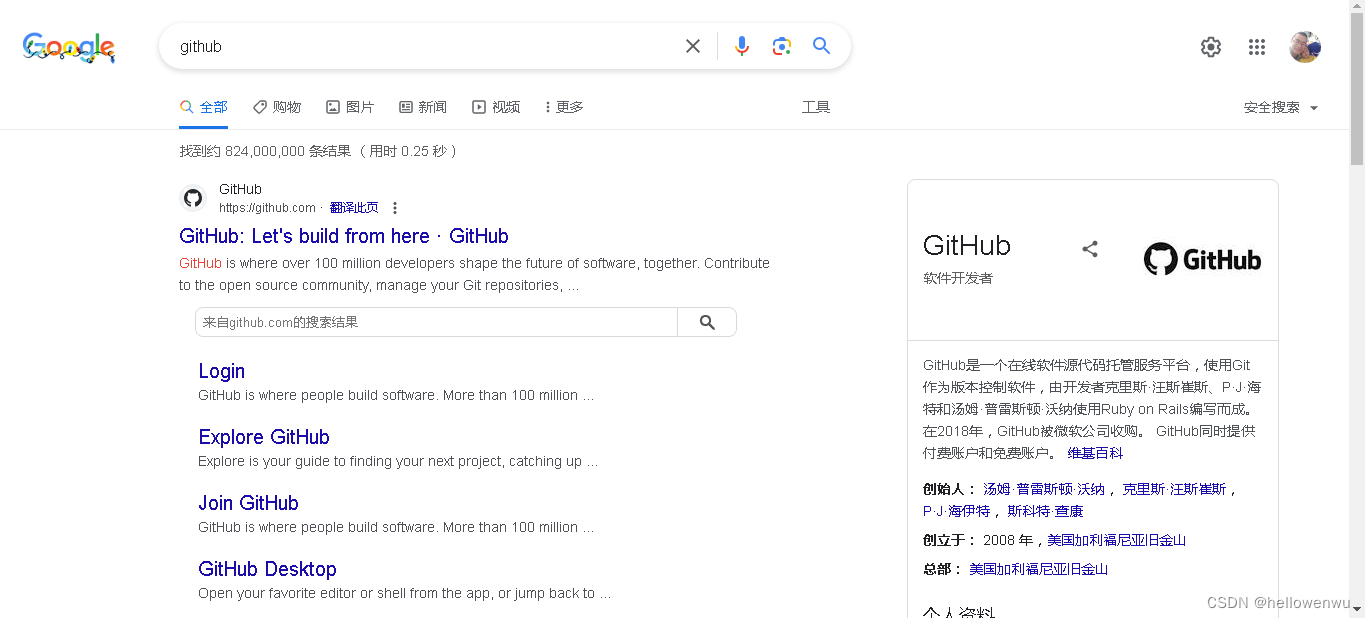Image resolution: width=1365 pixels, height=618 pixels.
Task: Switch to the 购物 tab
Action: pos(277,107)
